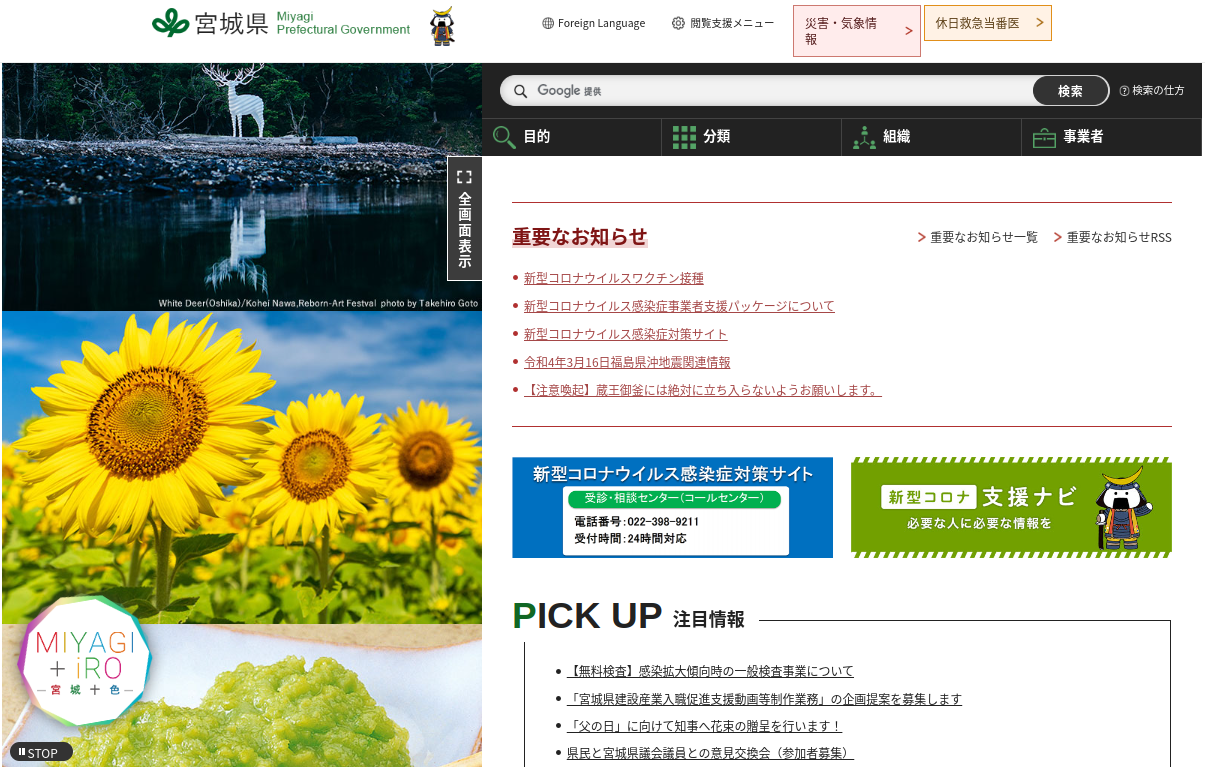Open 重要なお知らせ一覧 link
Screen dimensions: 1205x767
coord(978,238)
